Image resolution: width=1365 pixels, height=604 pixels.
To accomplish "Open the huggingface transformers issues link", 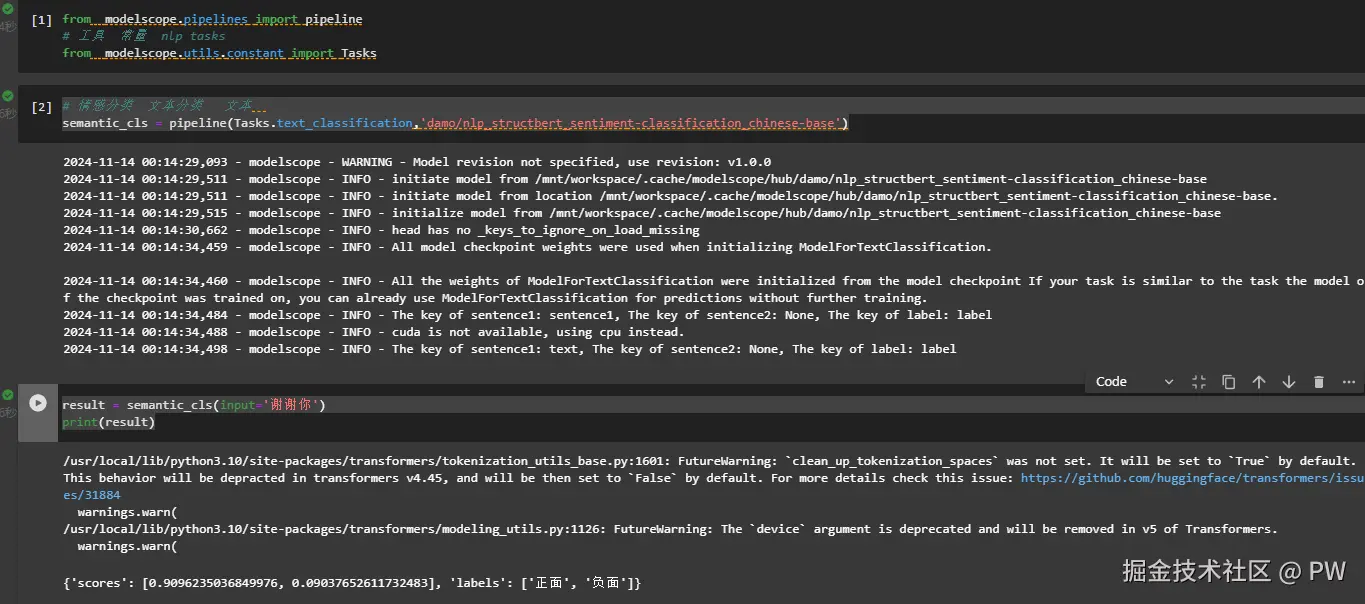I will (x=1192, y=478).
